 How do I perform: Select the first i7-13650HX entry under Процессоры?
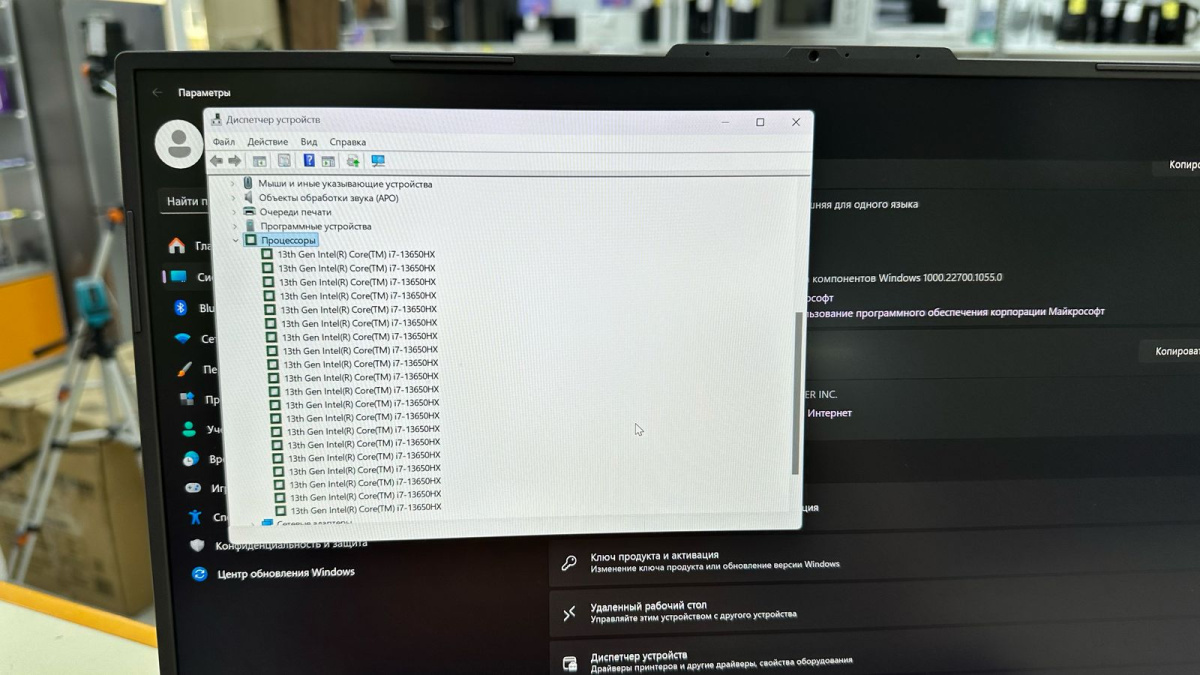pos(356,254)
